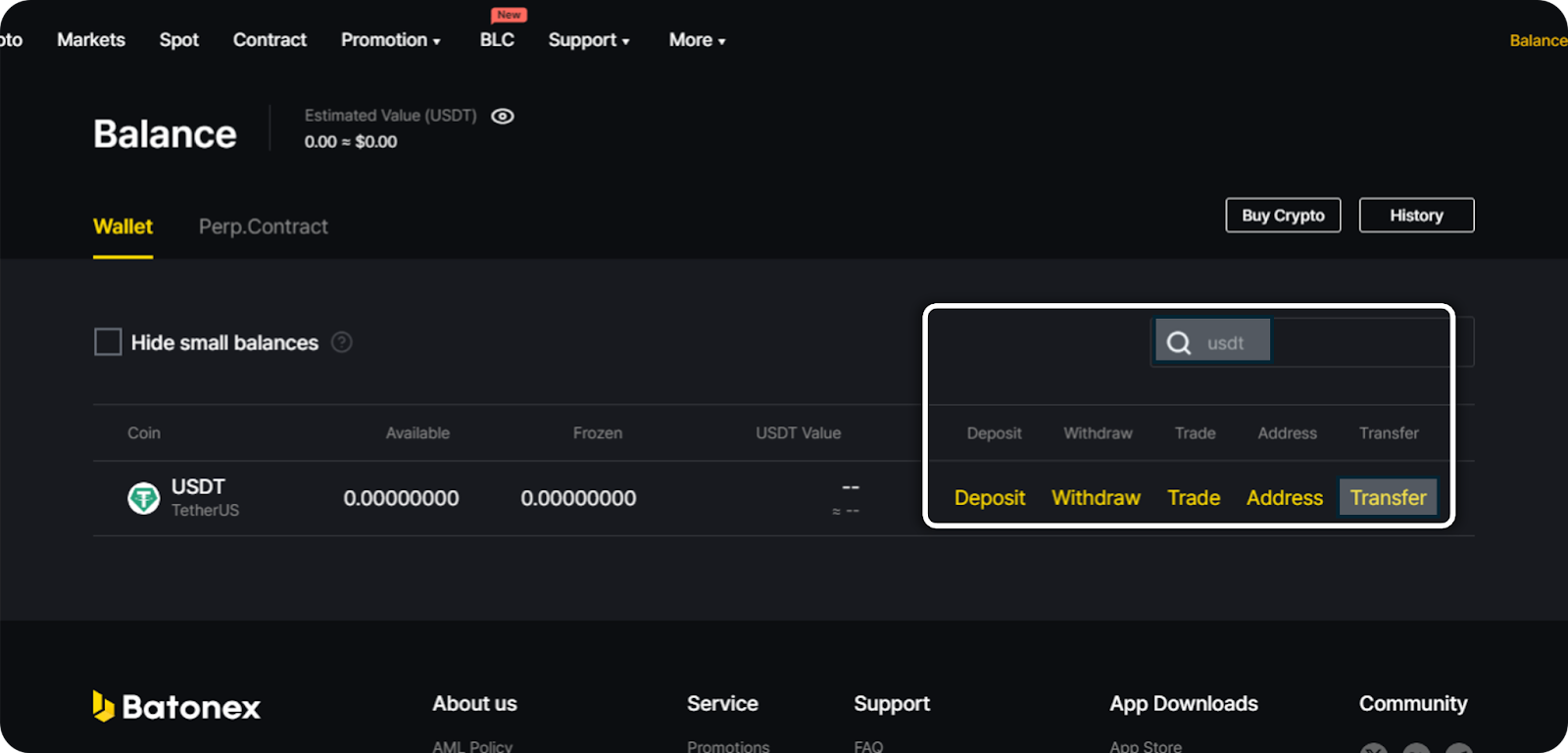Viewport: 1568px width, 753px height.
Task: Click Transfer link in USDT row
Action: pos(1389,497)
